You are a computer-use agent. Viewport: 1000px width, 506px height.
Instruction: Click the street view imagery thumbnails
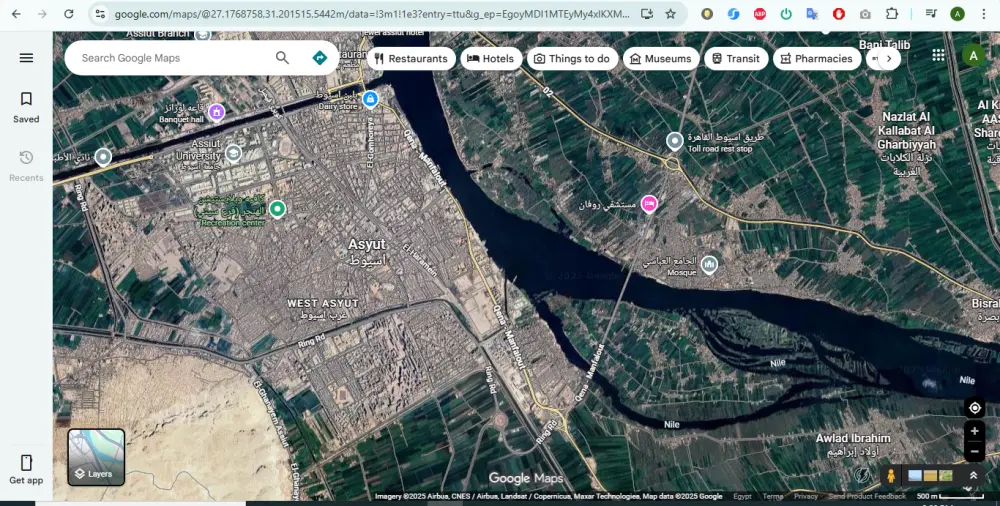pyautogui.click(x=930, y=475)
